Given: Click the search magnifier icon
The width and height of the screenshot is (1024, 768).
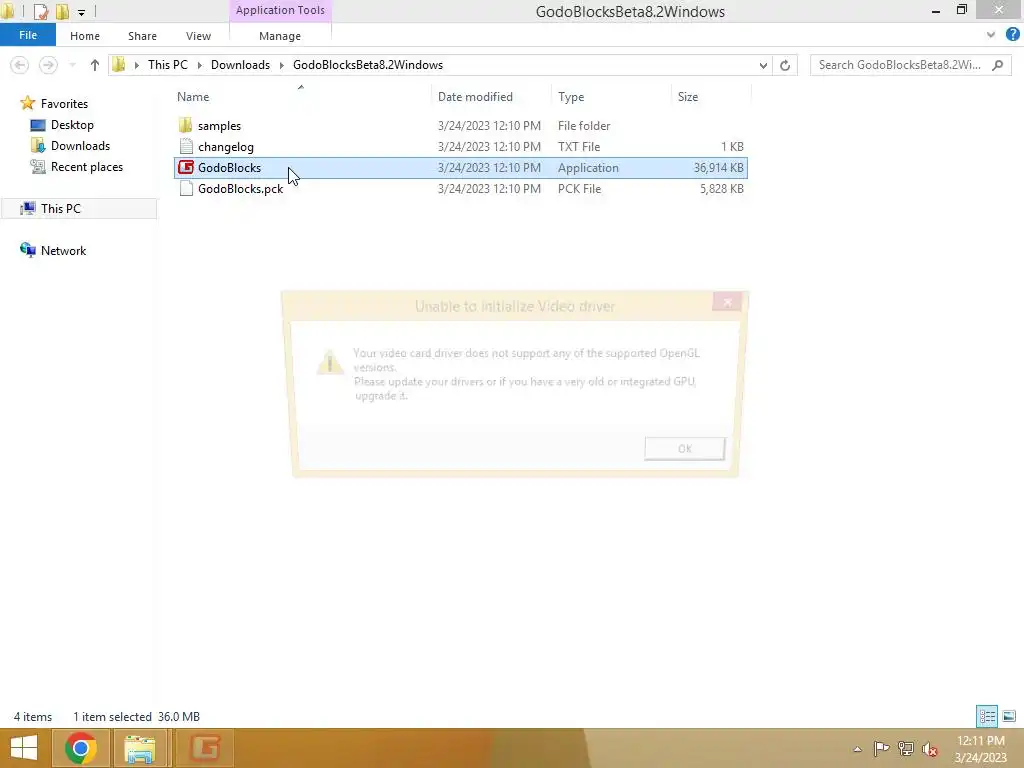Looking at the screenshot, I should tap(997, 65).
